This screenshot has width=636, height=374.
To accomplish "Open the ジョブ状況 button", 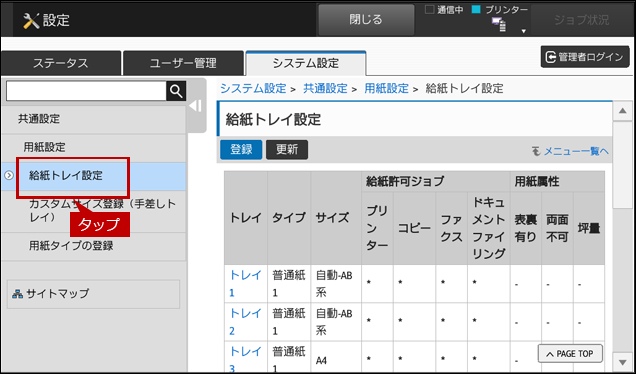I will (582, 20).
